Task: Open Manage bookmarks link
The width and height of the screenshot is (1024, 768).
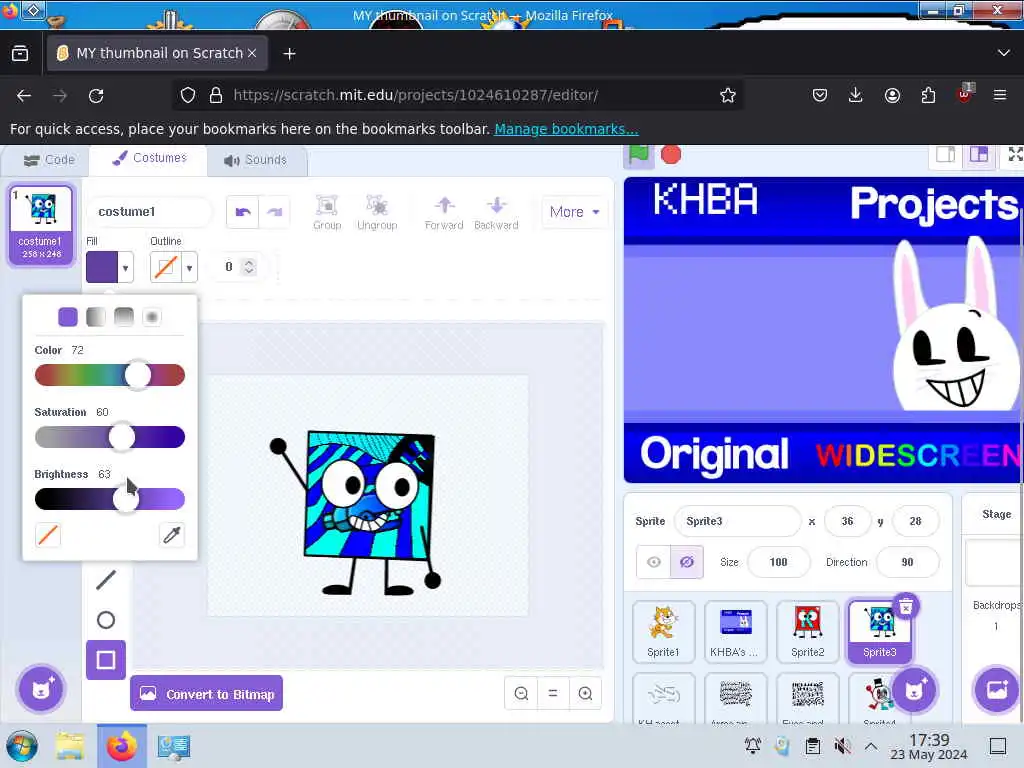Action: coord(566,129)
